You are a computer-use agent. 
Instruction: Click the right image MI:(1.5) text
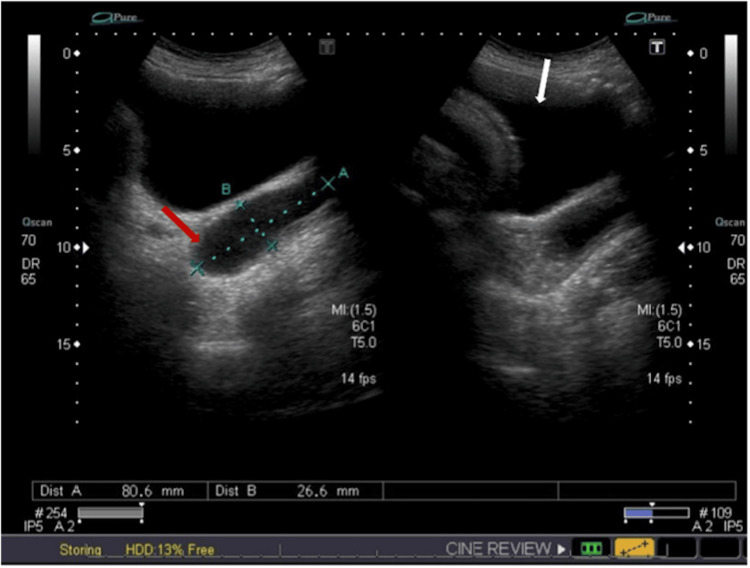(660, 310)
